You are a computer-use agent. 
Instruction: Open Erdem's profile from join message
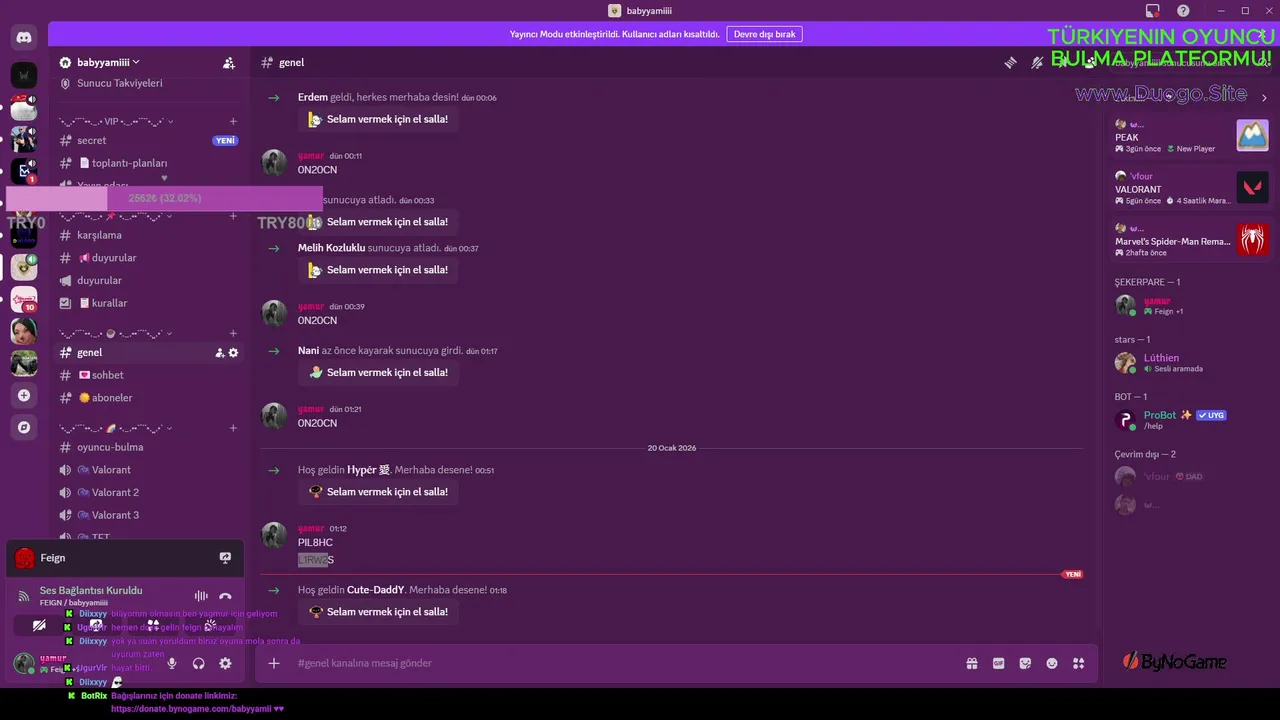313,97
